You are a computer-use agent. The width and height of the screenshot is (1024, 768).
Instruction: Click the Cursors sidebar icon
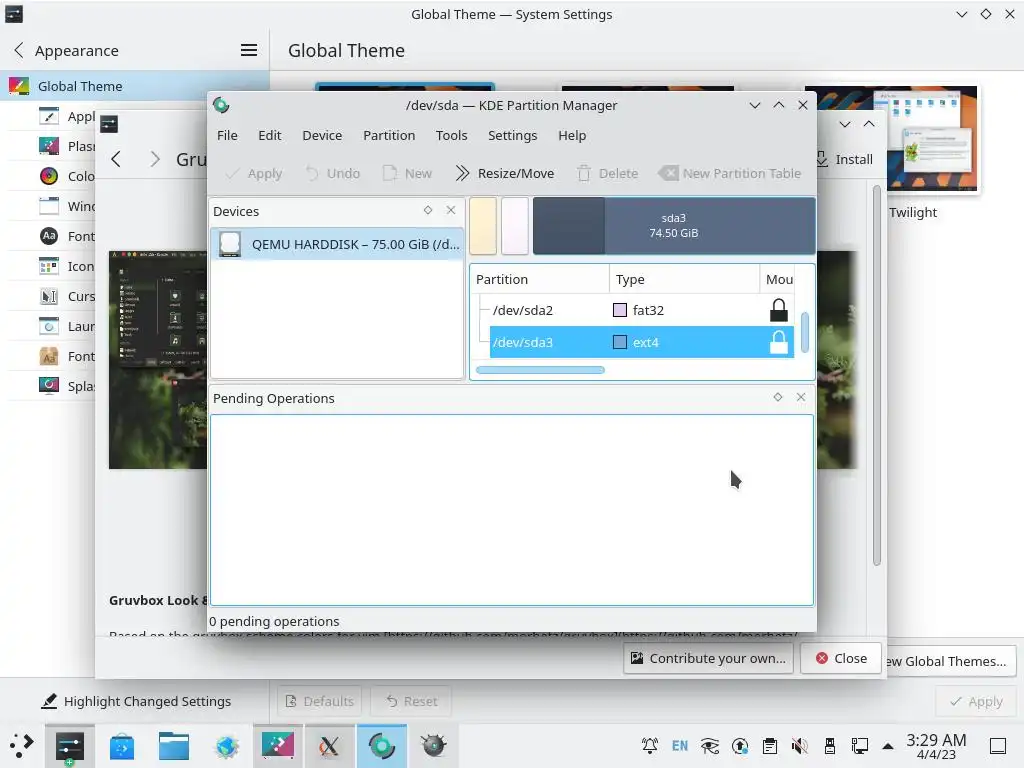(49, 296)
